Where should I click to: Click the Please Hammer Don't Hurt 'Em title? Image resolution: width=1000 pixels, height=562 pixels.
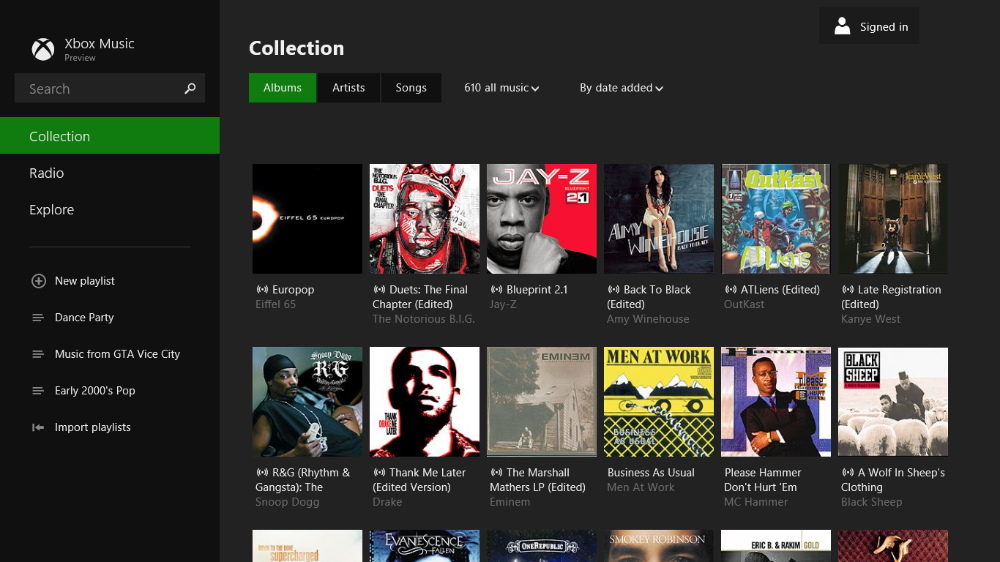coord(762,480)
